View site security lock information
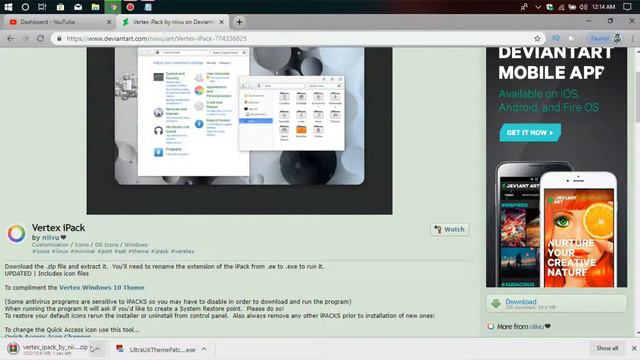Screen dimensions: 640x360 coord(59,38)
